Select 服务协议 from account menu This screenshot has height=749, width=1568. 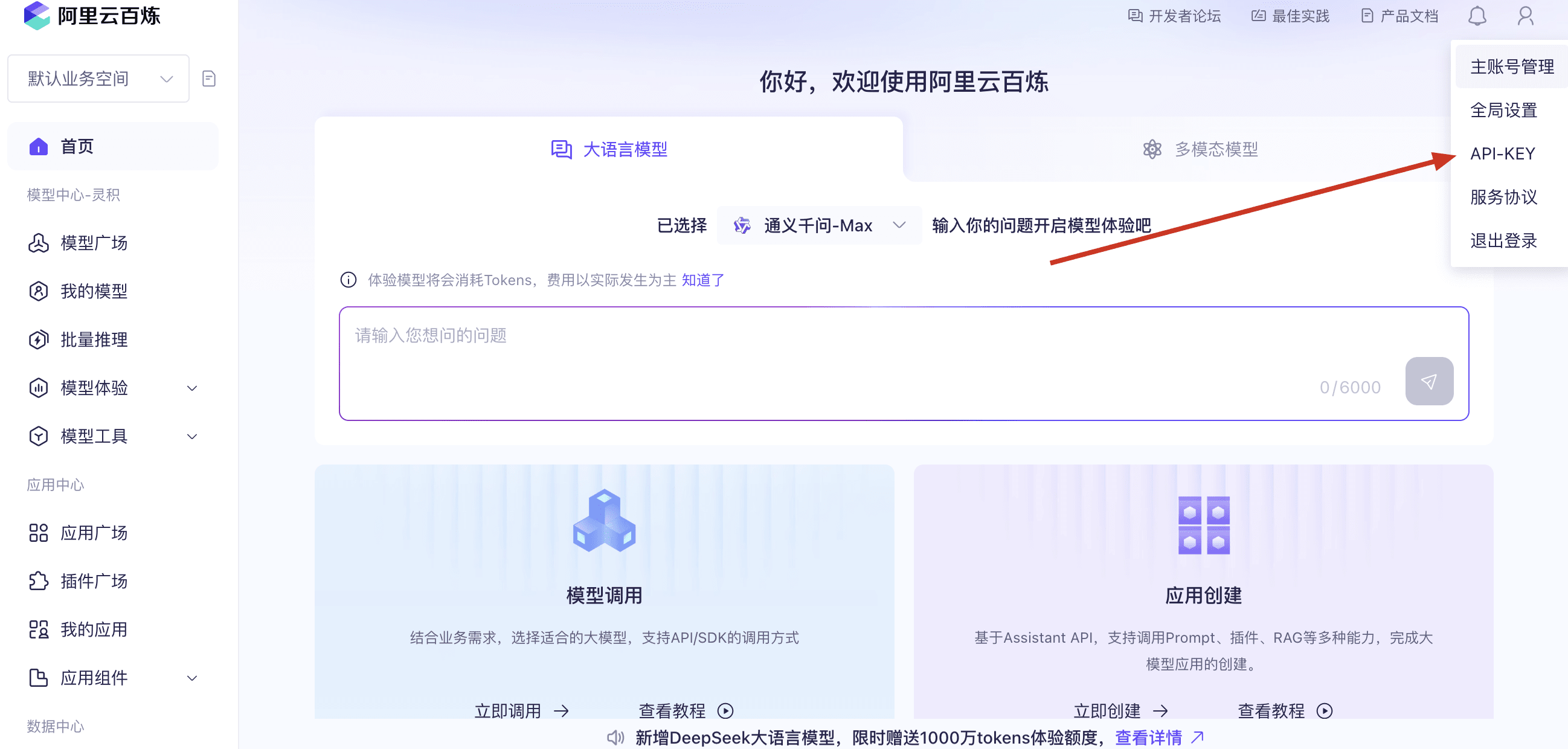click(x=1503, y=197)
